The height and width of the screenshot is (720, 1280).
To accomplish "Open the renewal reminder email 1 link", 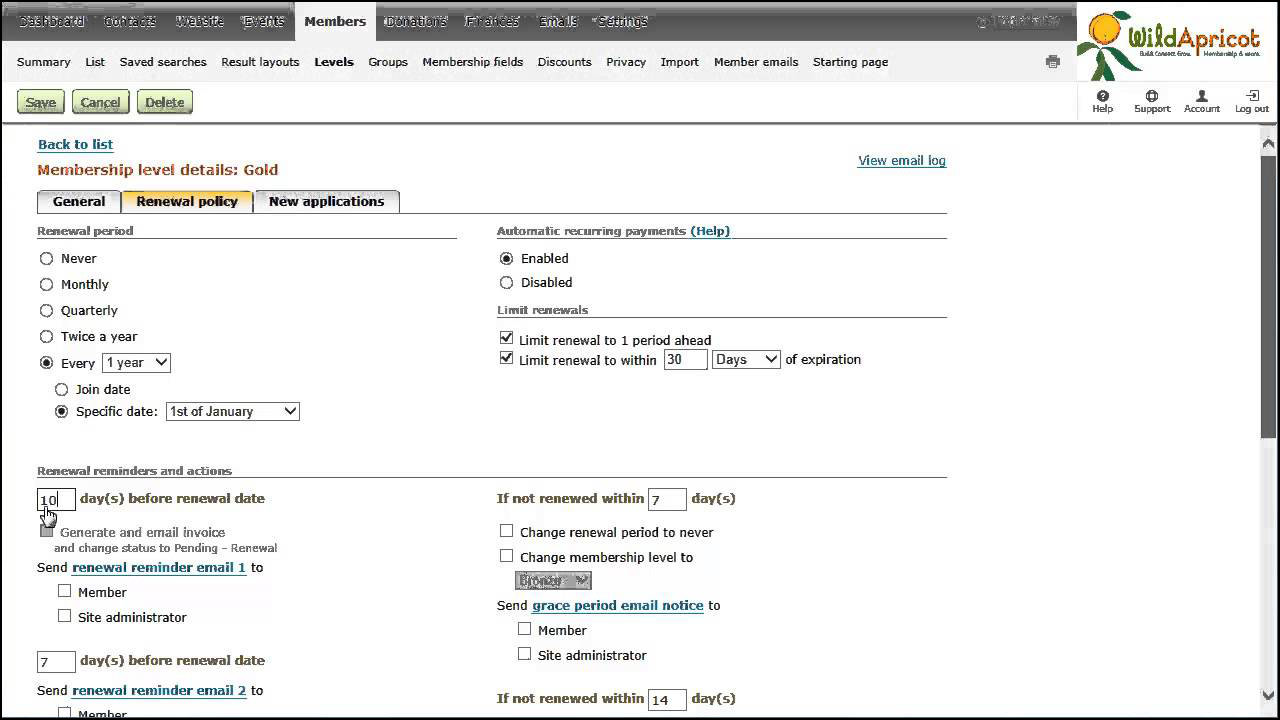I will pos(159,567).
